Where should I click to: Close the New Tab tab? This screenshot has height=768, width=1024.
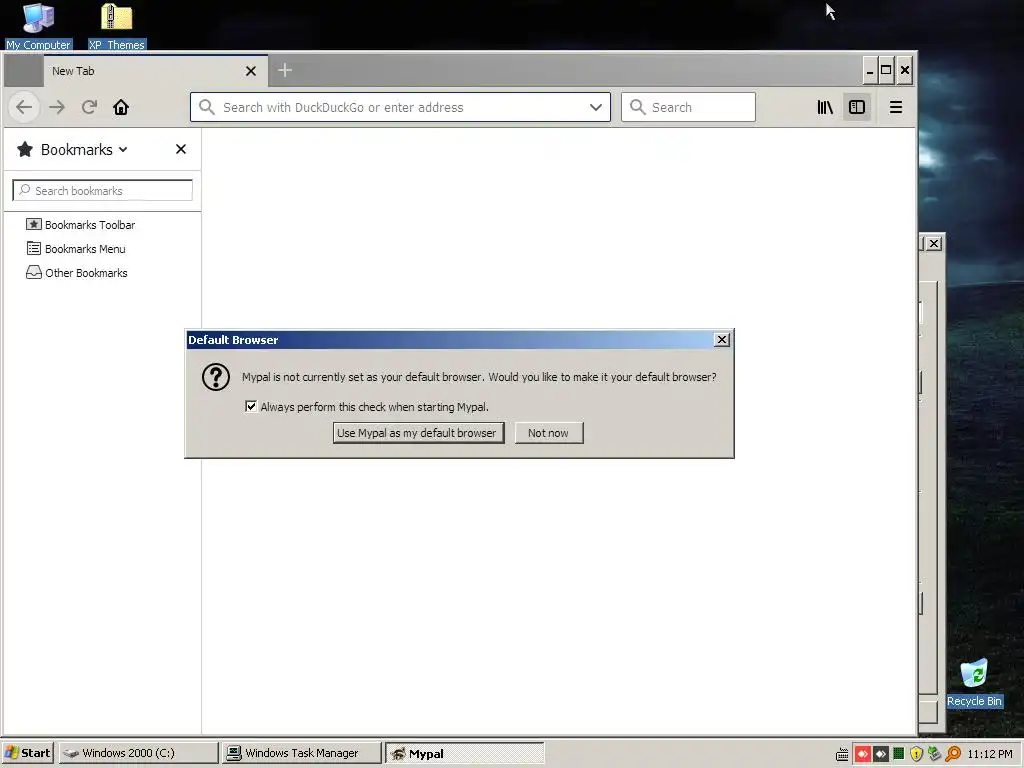(251, 71)
